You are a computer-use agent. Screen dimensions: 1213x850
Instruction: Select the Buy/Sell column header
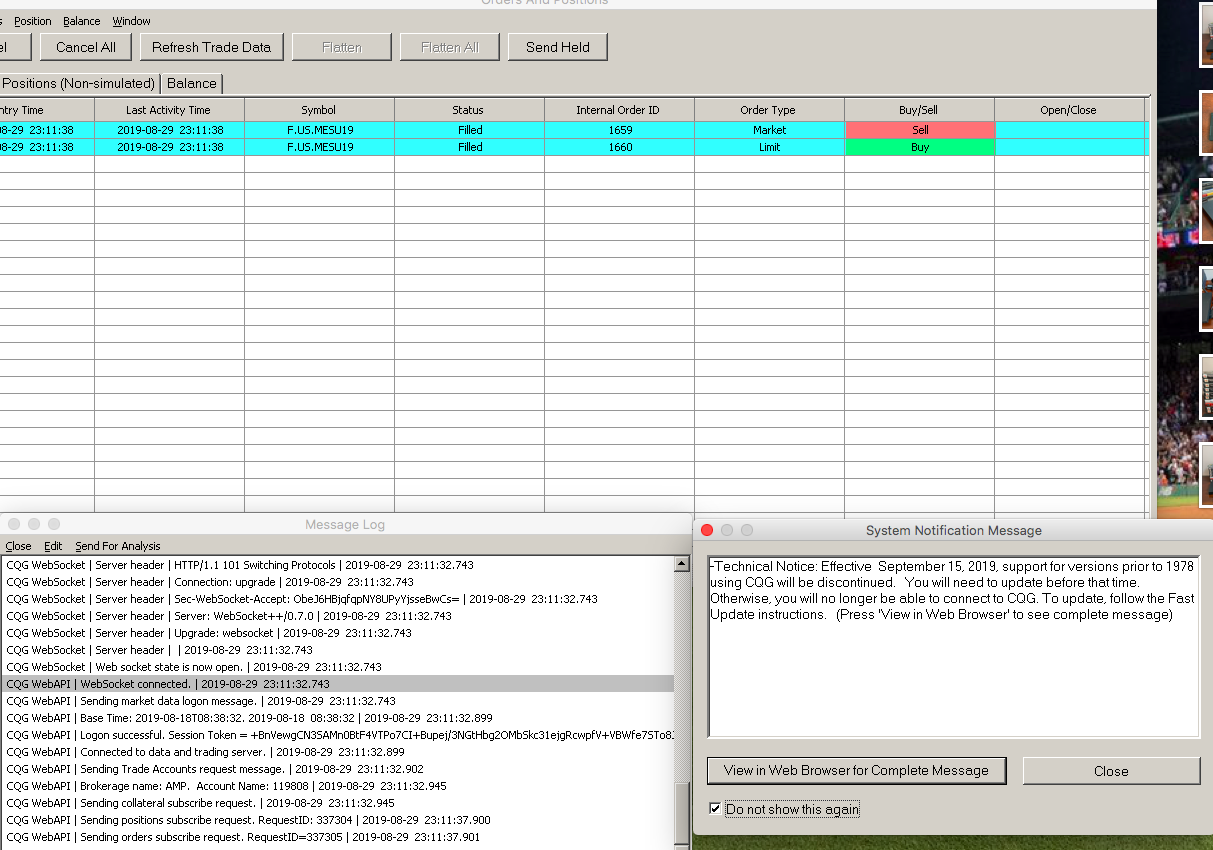(x=919, y=110)
